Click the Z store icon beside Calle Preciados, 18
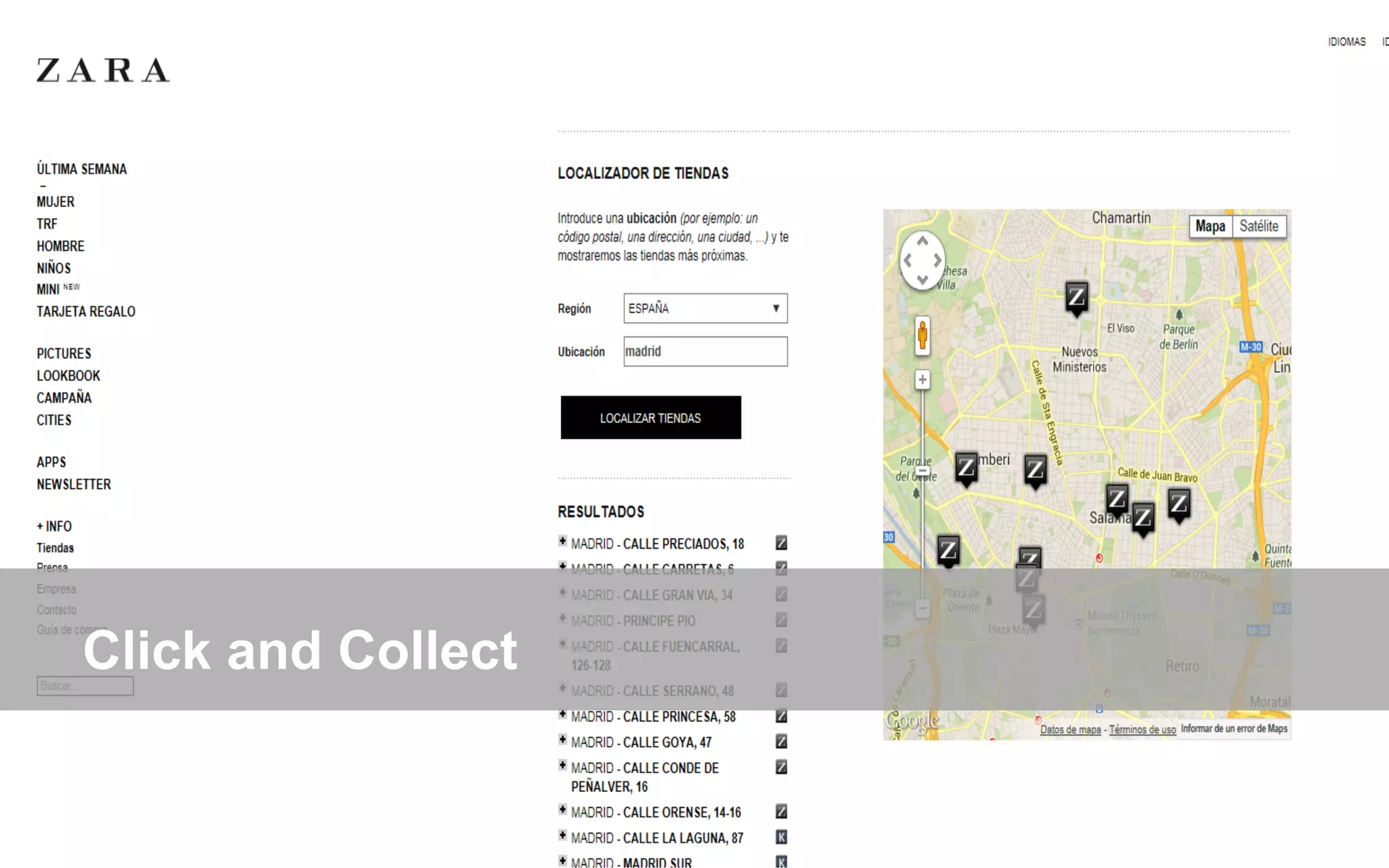Screen dimensions: 1389x868 (x=781, y=543)
